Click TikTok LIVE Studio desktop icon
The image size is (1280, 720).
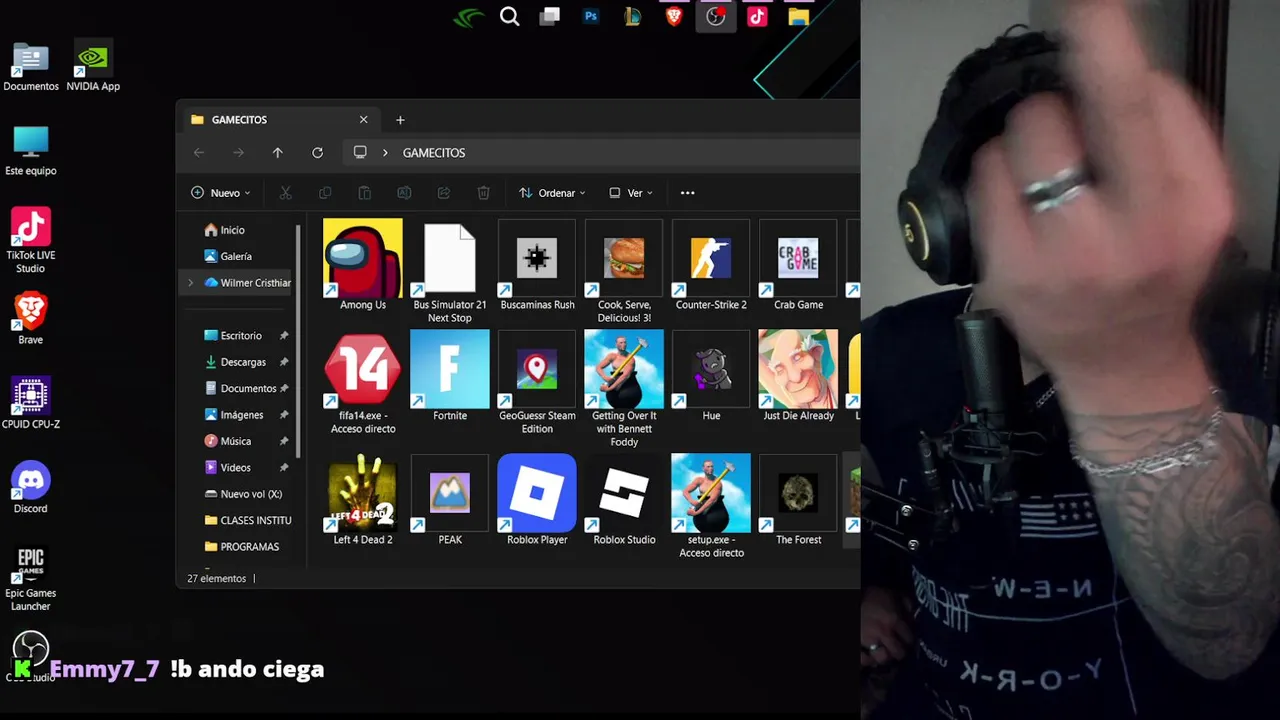pyautogui.click(x=31, y=240)
